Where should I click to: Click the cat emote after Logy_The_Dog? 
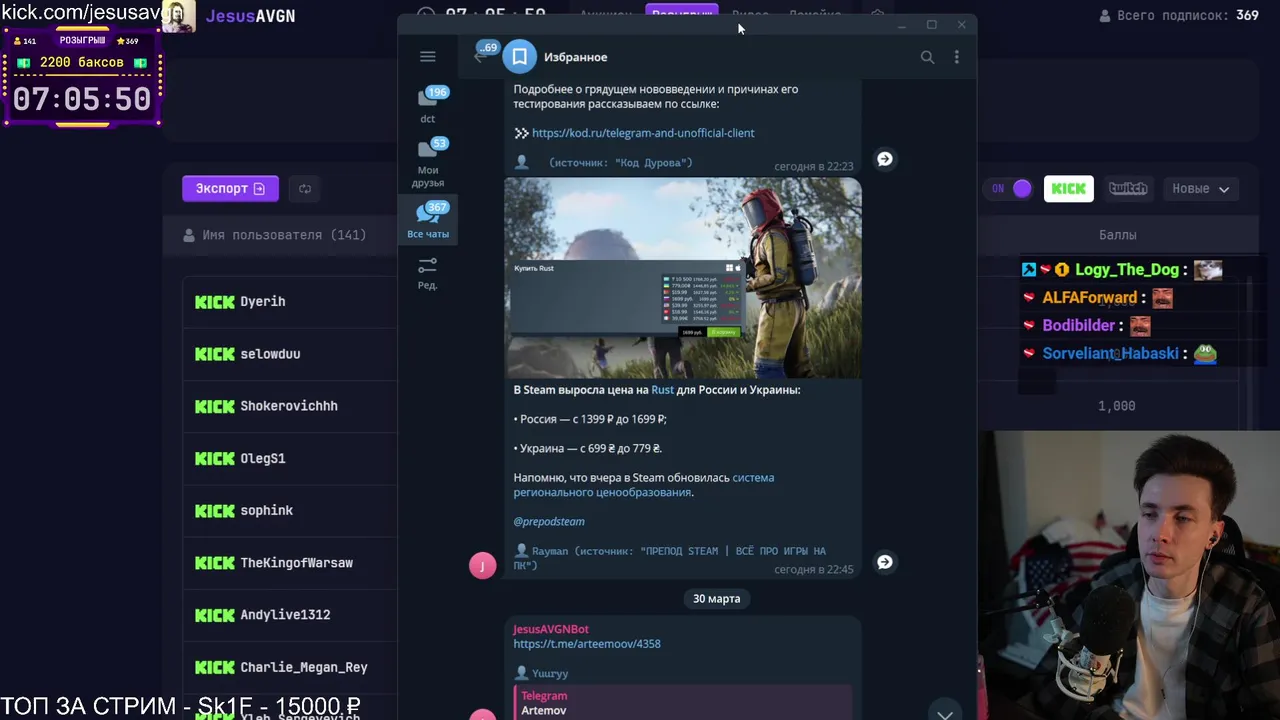(1208, 270)
